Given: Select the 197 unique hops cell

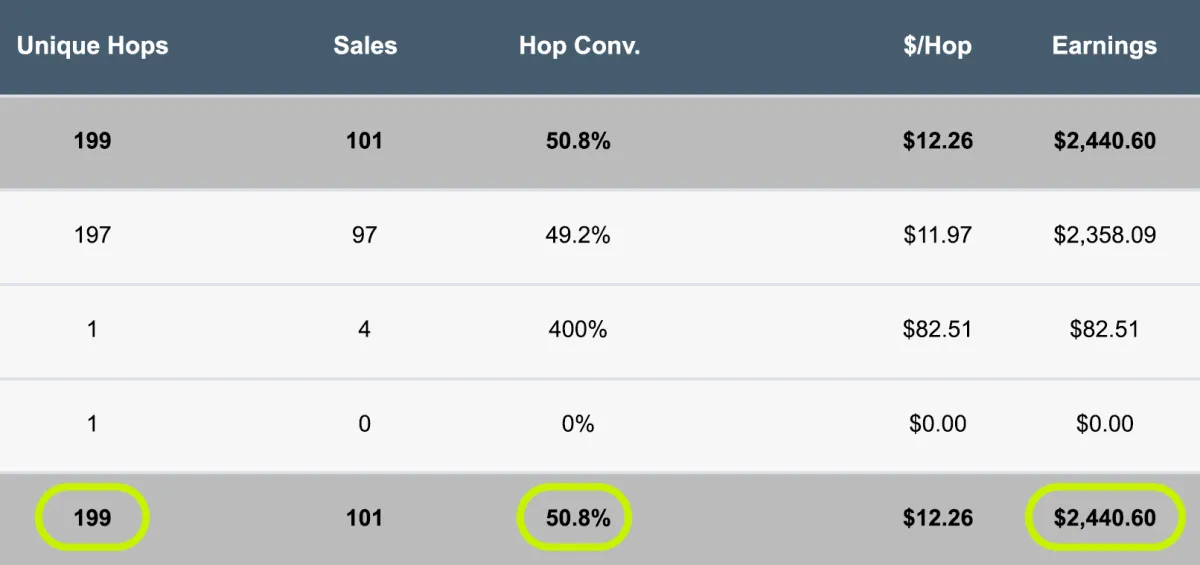Looking at the screenshot, I should tap(92, 236).
